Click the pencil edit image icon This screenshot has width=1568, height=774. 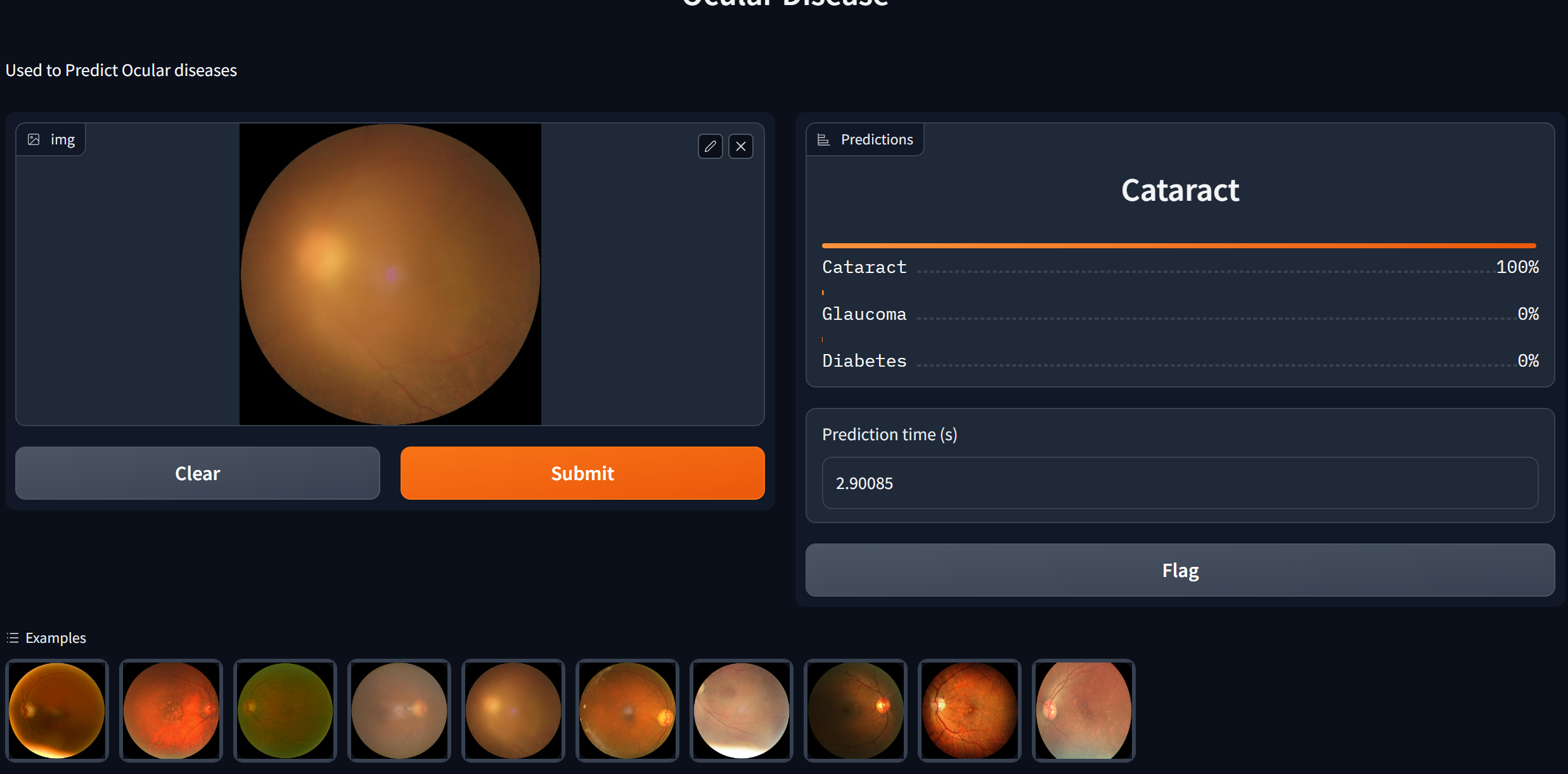[710, 146]
